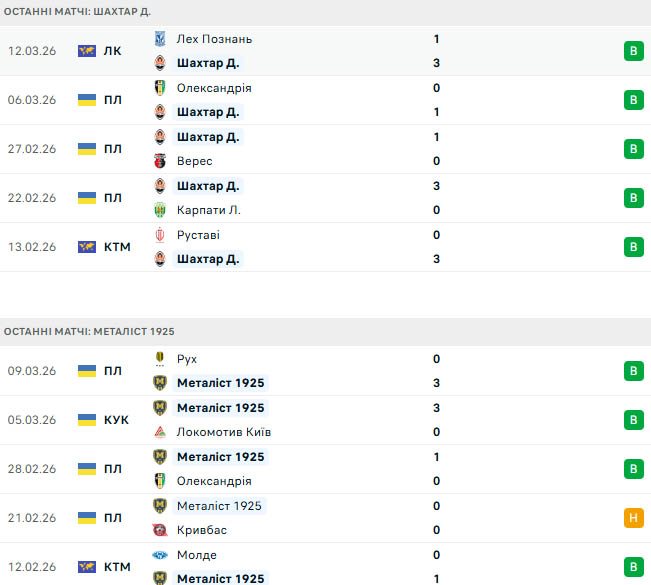This screenshot has height=585, width=651.
Task: Click the Ukraine flag on the 27.02.26 match
Action: pos(87,149)
